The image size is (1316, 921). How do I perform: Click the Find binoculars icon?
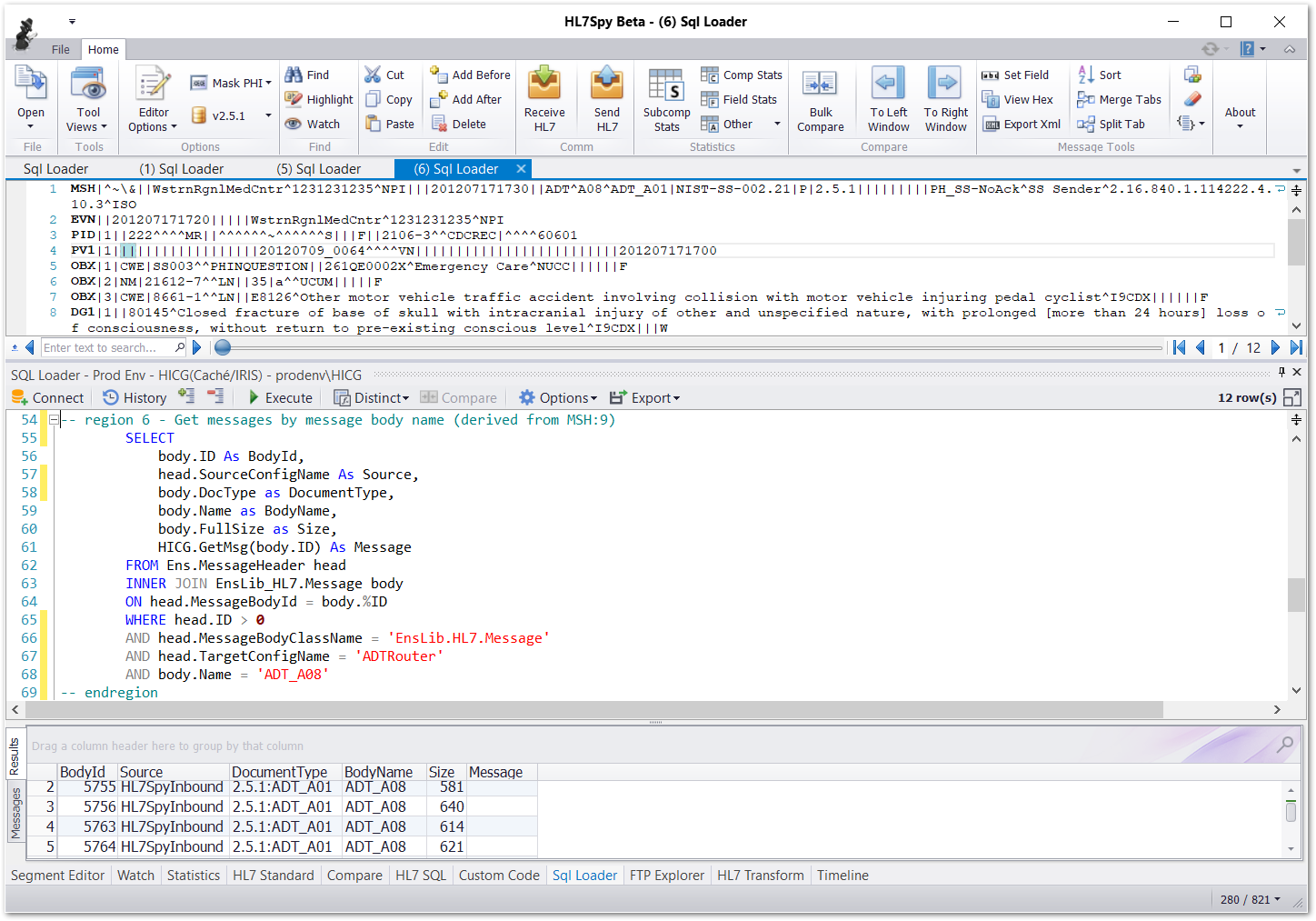294,75
